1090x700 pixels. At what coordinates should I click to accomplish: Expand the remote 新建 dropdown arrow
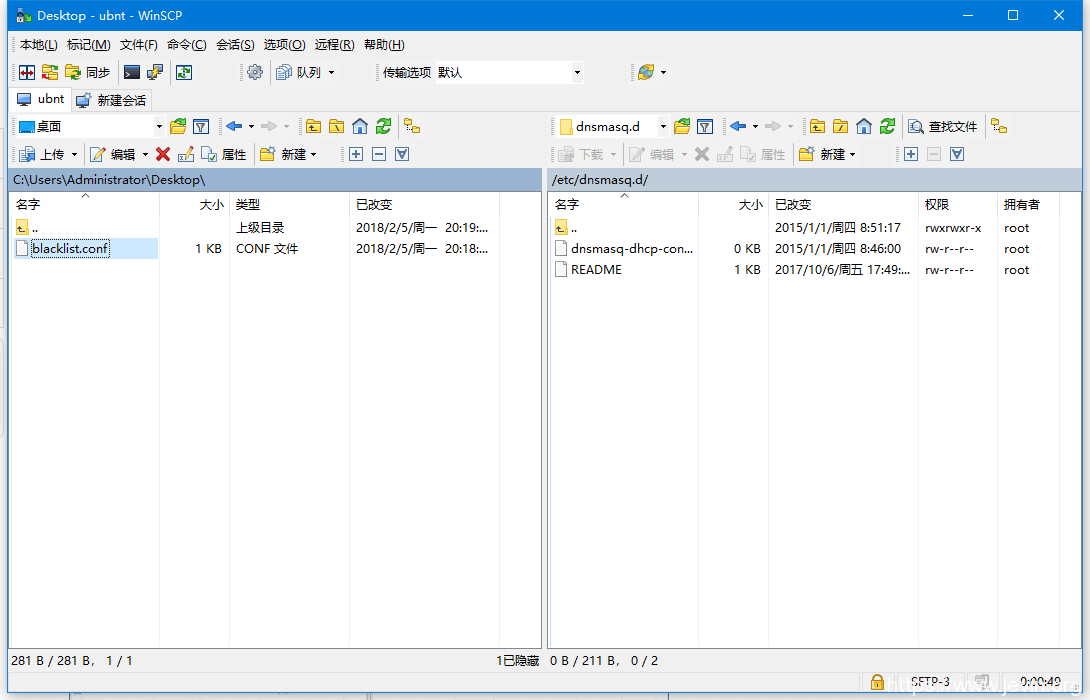coord(852,154)
